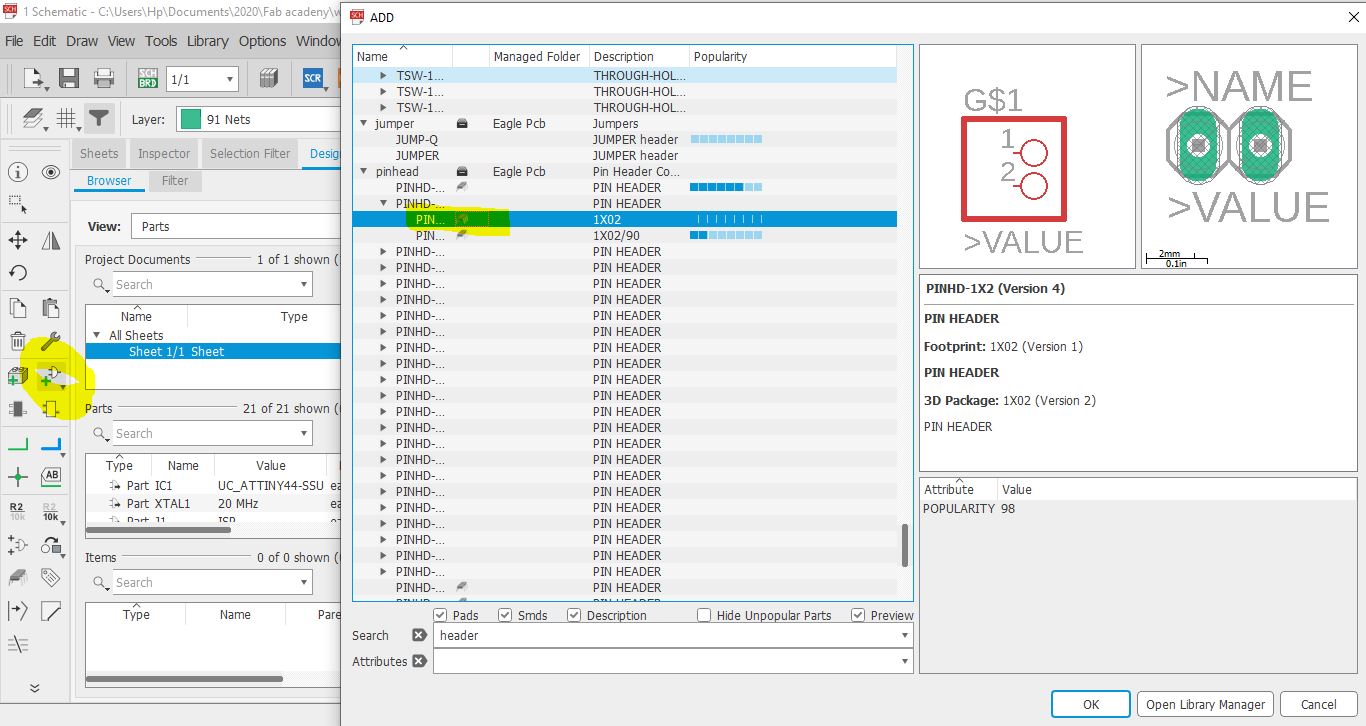
Task: Switch to the Inspector tab
Action: (x=164, y=153)
